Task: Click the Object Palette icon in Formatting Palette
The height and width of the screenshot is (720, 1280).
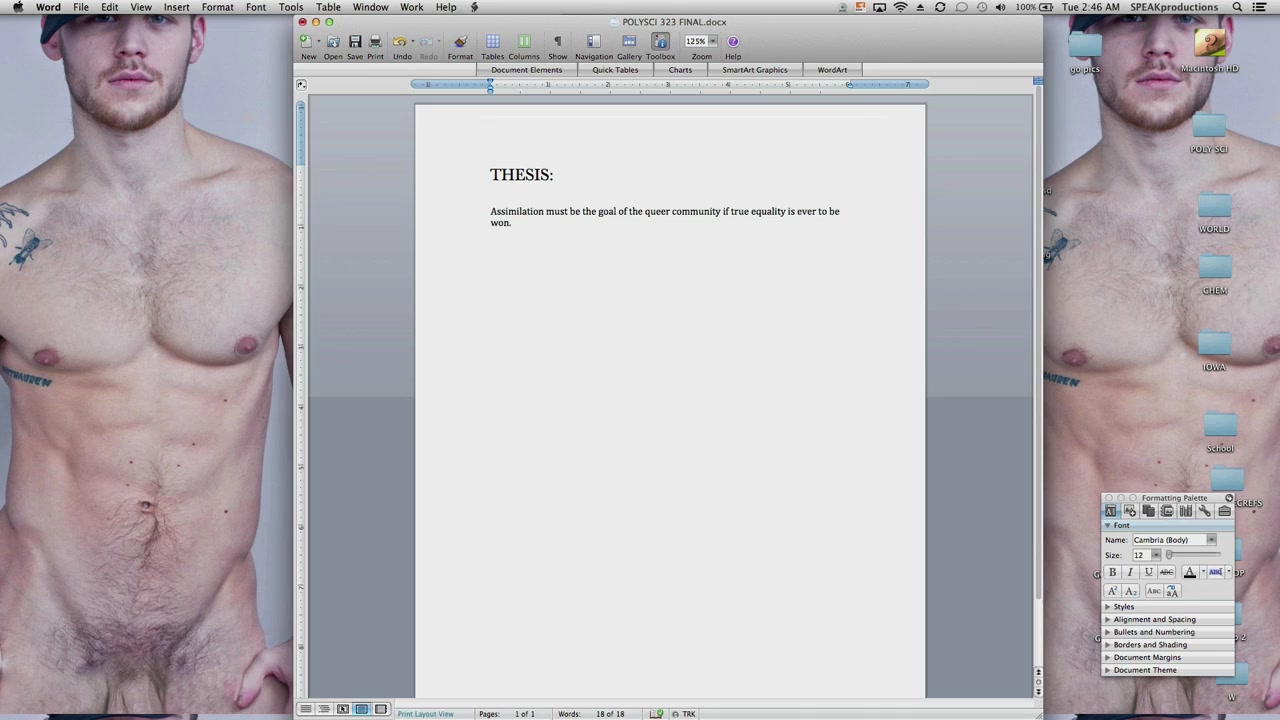Action: pyautogui.click(x=1129, y=511)
